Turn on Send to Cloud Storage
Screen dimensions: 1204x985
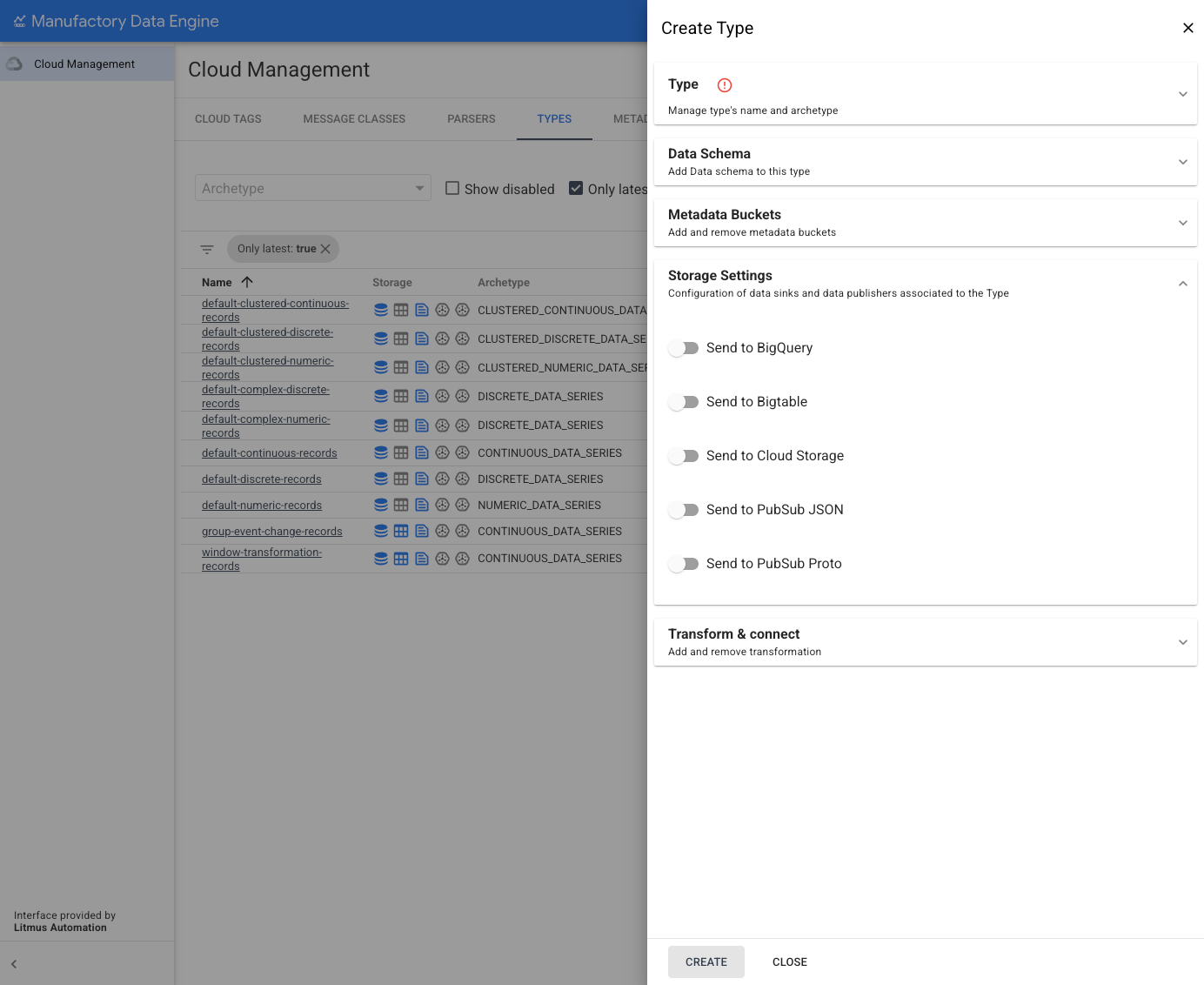click(684, 456)
